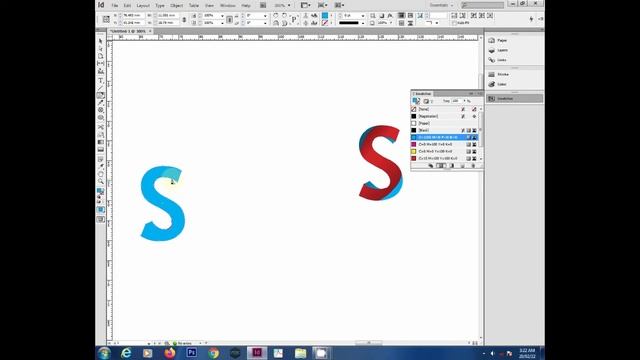The height and width of the screenshot is (360, 640).
Task: Toggle formatting affects text in Swatches panel
Action: click(431, 101)
